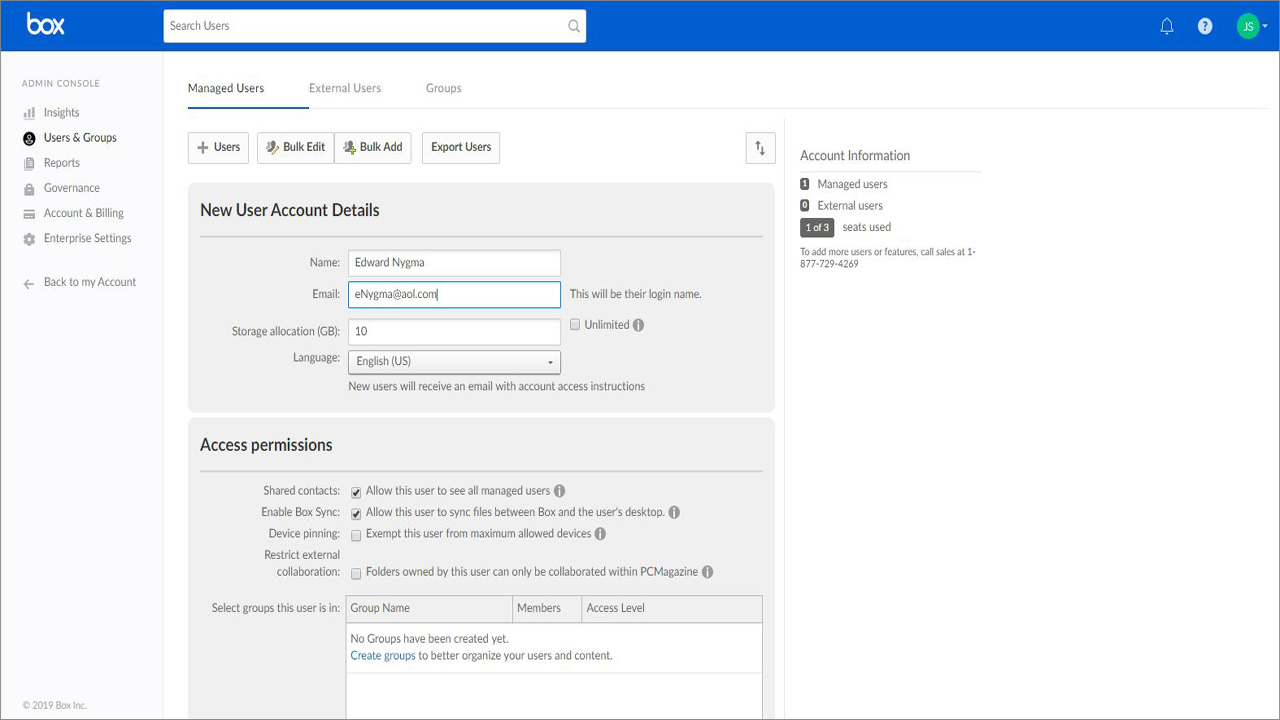Open the help question mark icon

[x=1205, y=26]
